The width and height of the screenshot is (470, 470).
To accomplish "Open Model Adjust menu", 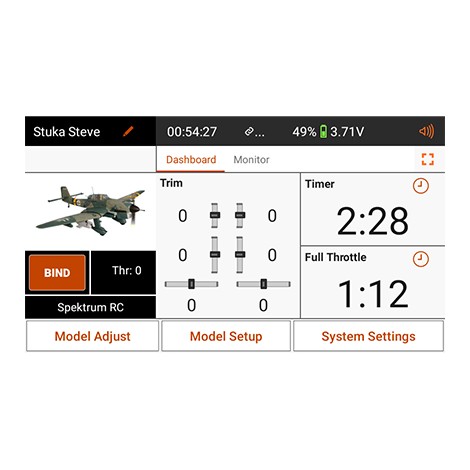I will click(x=92, y=336).
